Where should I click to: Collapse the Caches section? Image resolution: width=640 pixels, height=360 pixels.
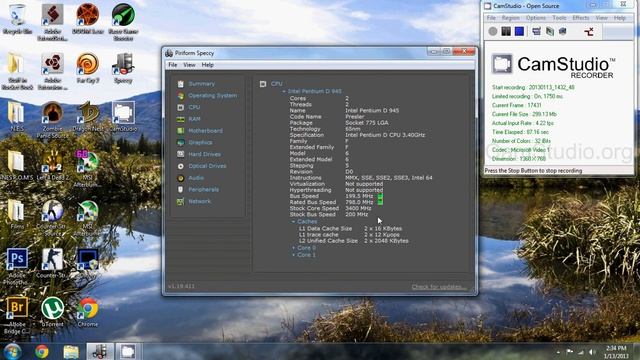click(293, 222)
